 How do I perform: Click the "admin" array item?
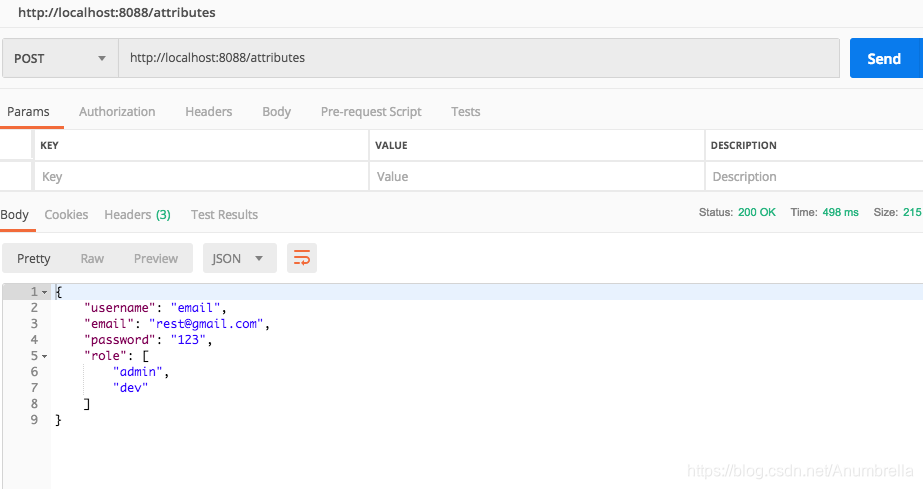pos(138,372)
